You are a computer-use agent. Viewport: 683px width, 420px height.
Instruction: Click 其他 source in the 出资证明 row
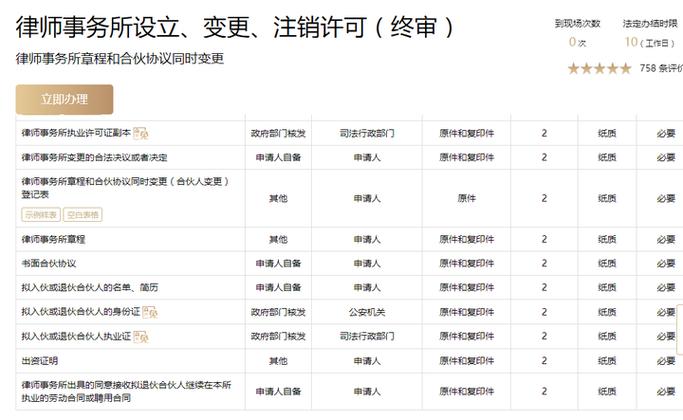[278, 361]
